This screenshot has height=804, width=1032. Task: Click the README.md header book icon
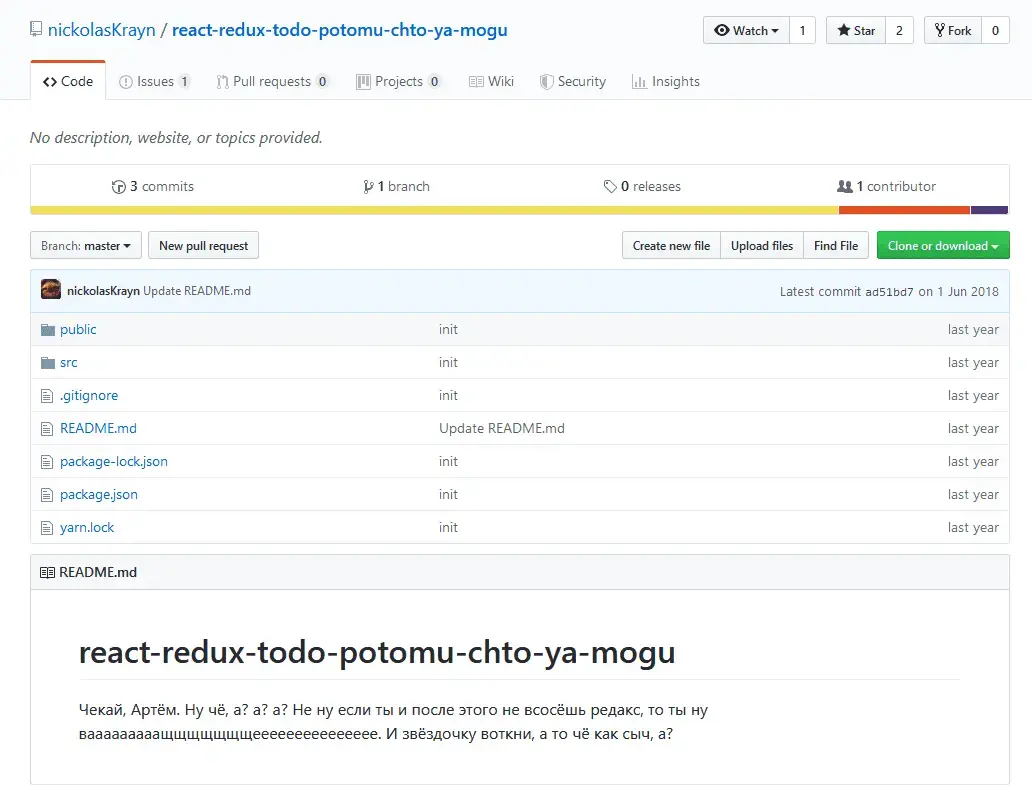tap(47, 572)
